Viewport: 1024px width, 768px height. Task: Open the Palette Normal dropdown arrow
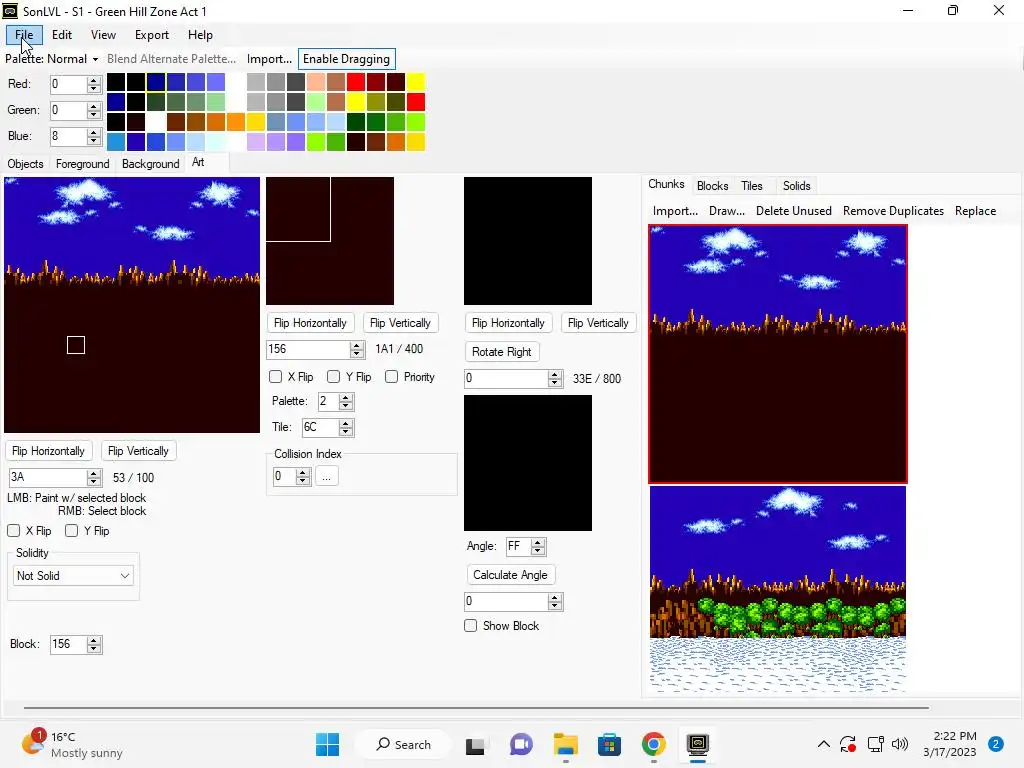[95, 59]
